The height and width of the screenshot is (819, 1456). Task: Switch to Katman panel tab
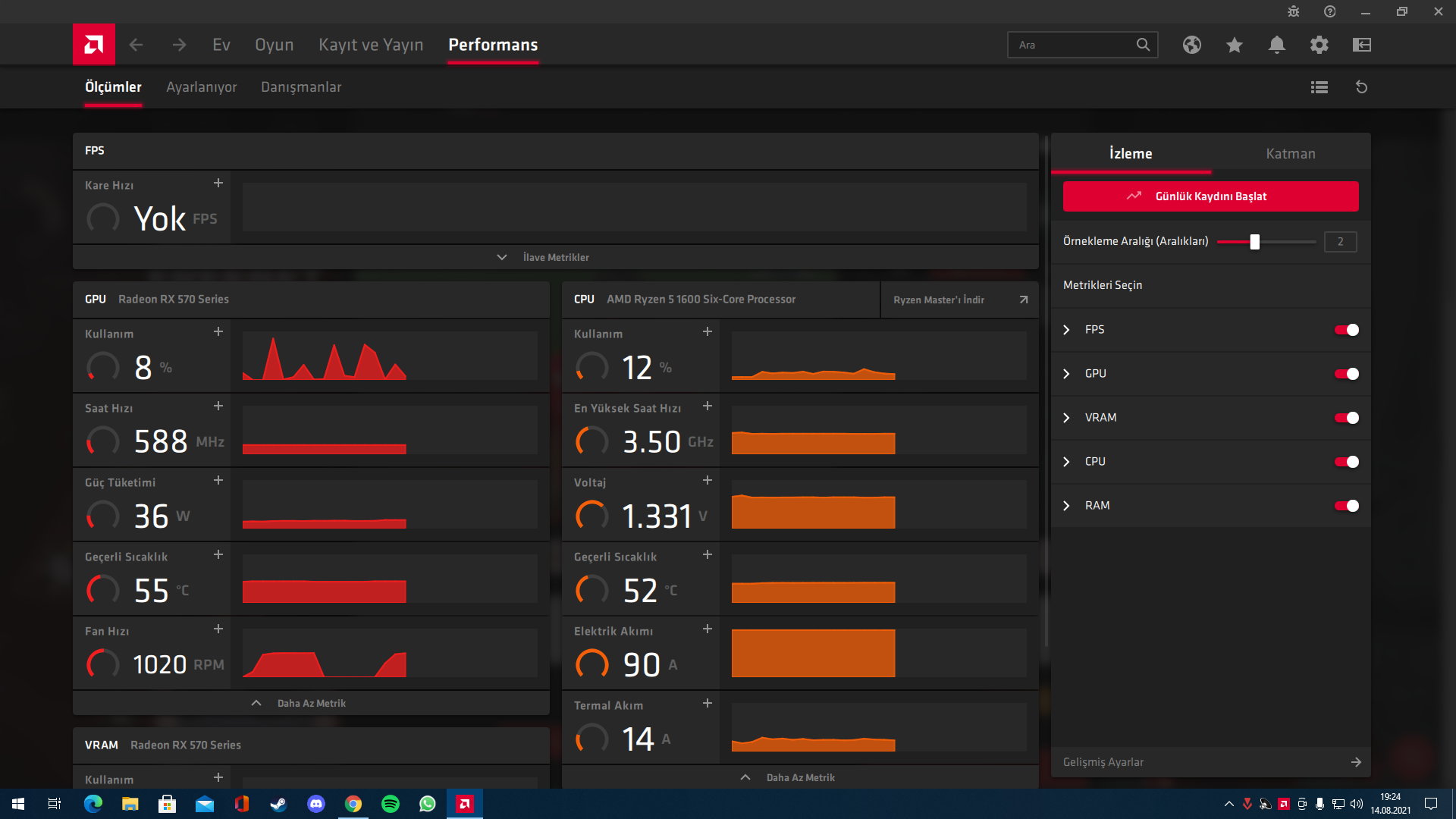1291,153
